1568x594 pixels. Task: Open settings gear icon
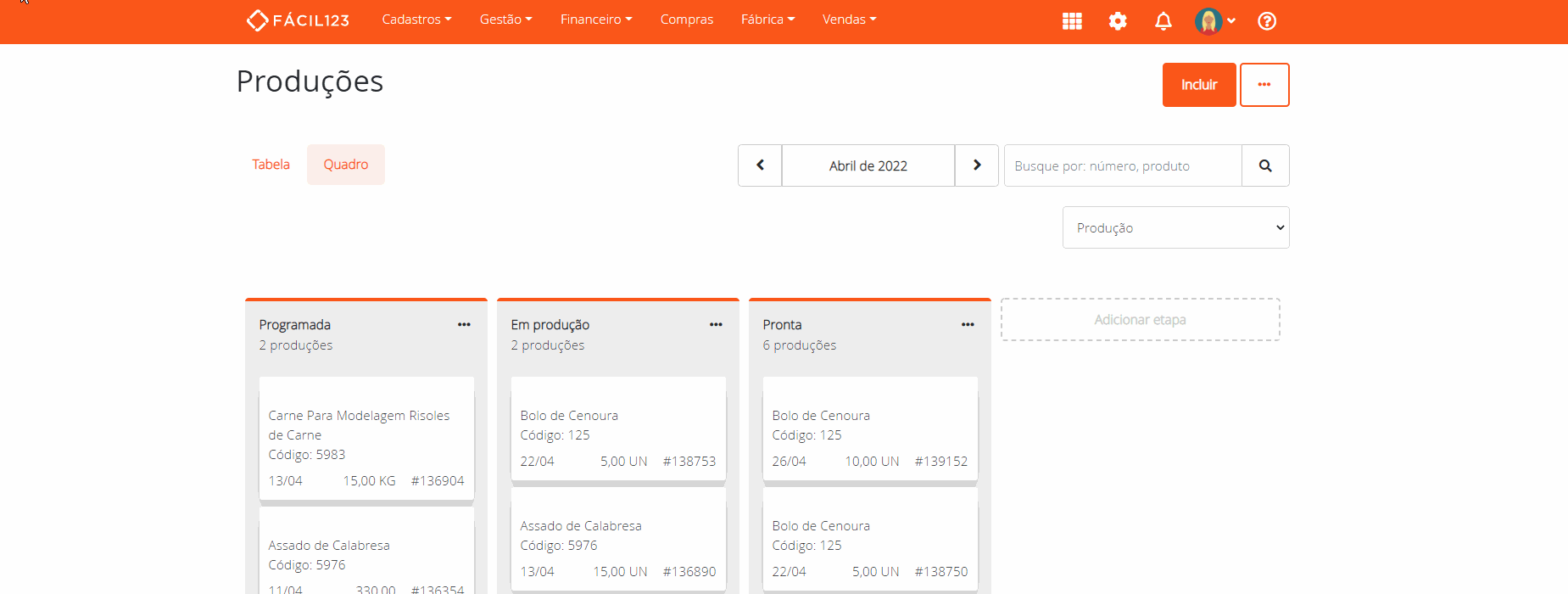[1118, 21]
